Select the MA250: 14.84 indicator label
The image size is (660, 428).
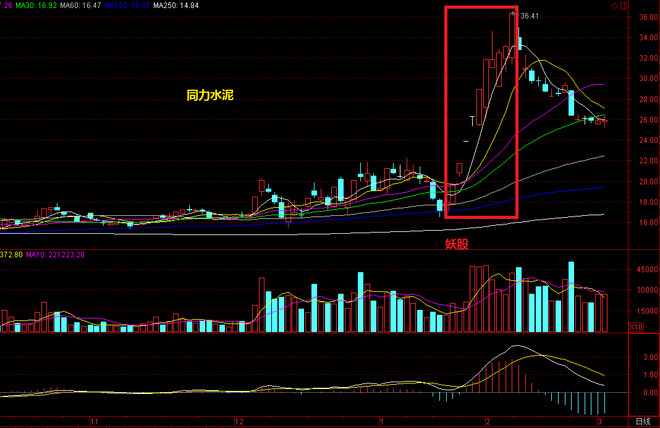176,5
